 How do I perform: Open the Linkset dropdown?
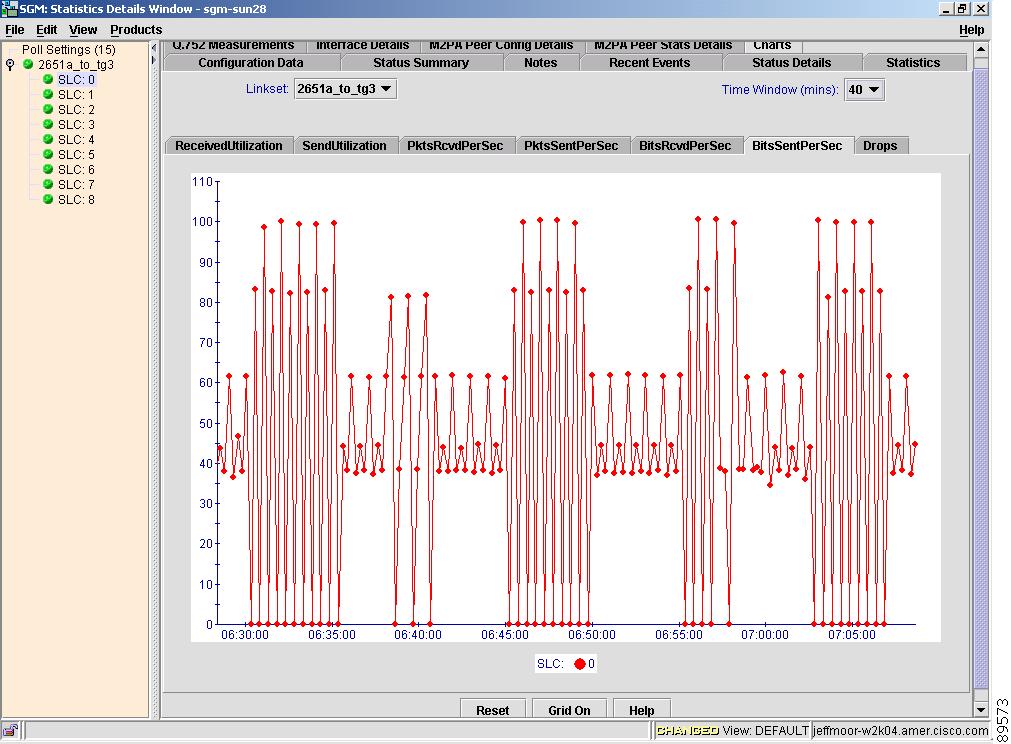(x=345, y=89)
